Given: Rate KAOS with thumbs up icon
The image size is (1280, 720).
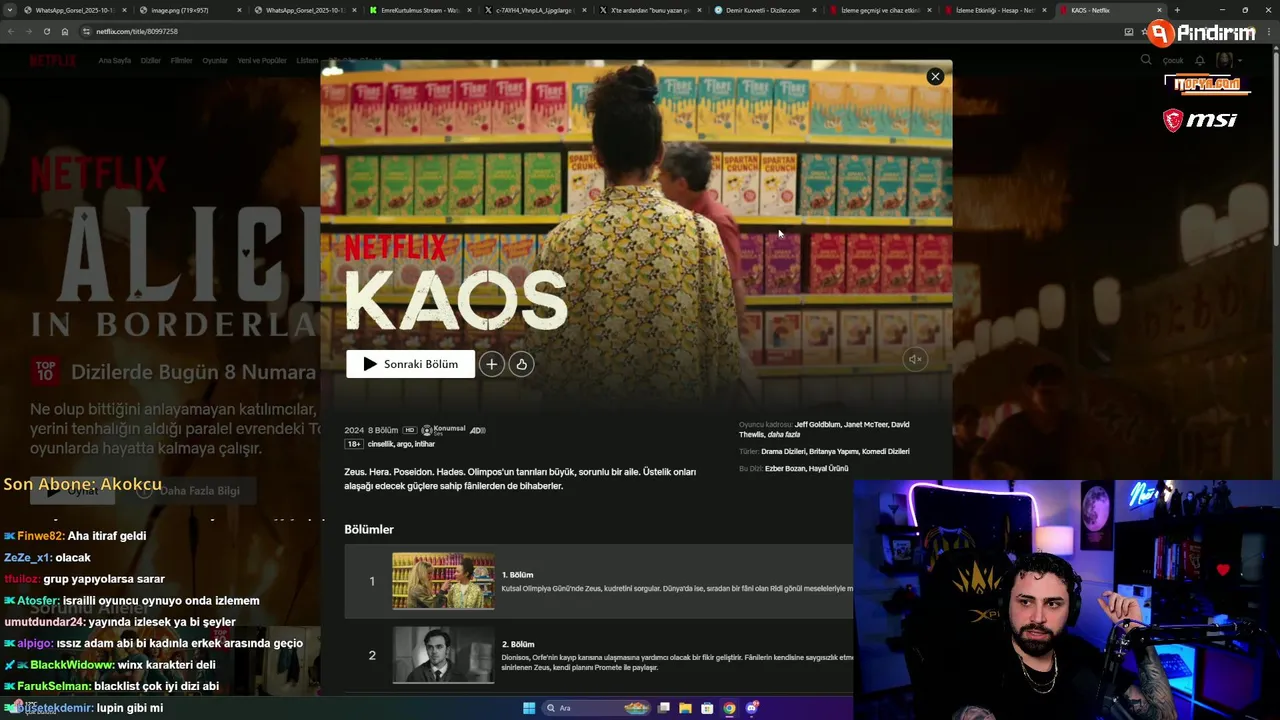Looking at the screenshot, I should tap(521, 364).
